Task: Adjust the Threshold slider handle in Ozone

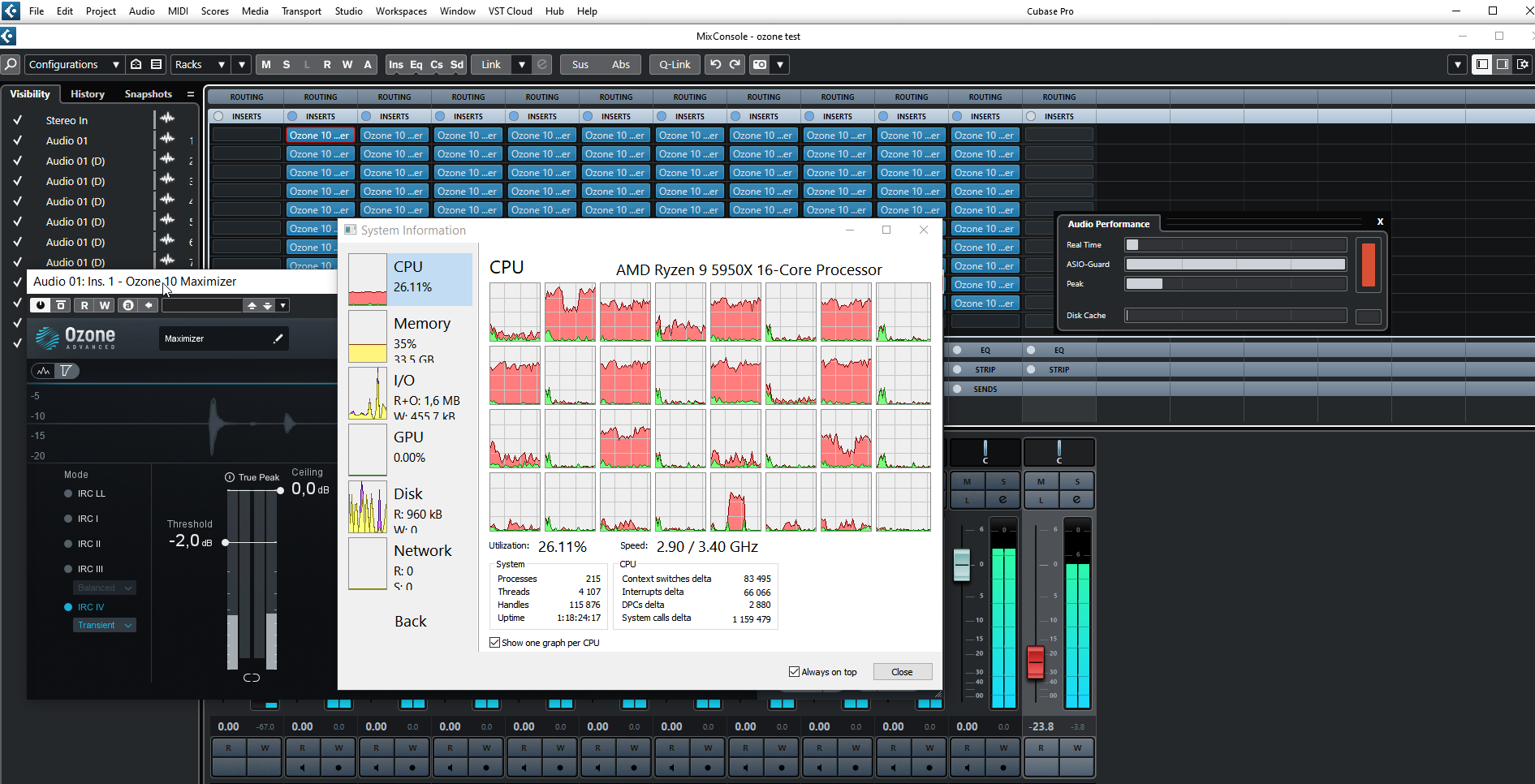Action: (x=226, y=542)
